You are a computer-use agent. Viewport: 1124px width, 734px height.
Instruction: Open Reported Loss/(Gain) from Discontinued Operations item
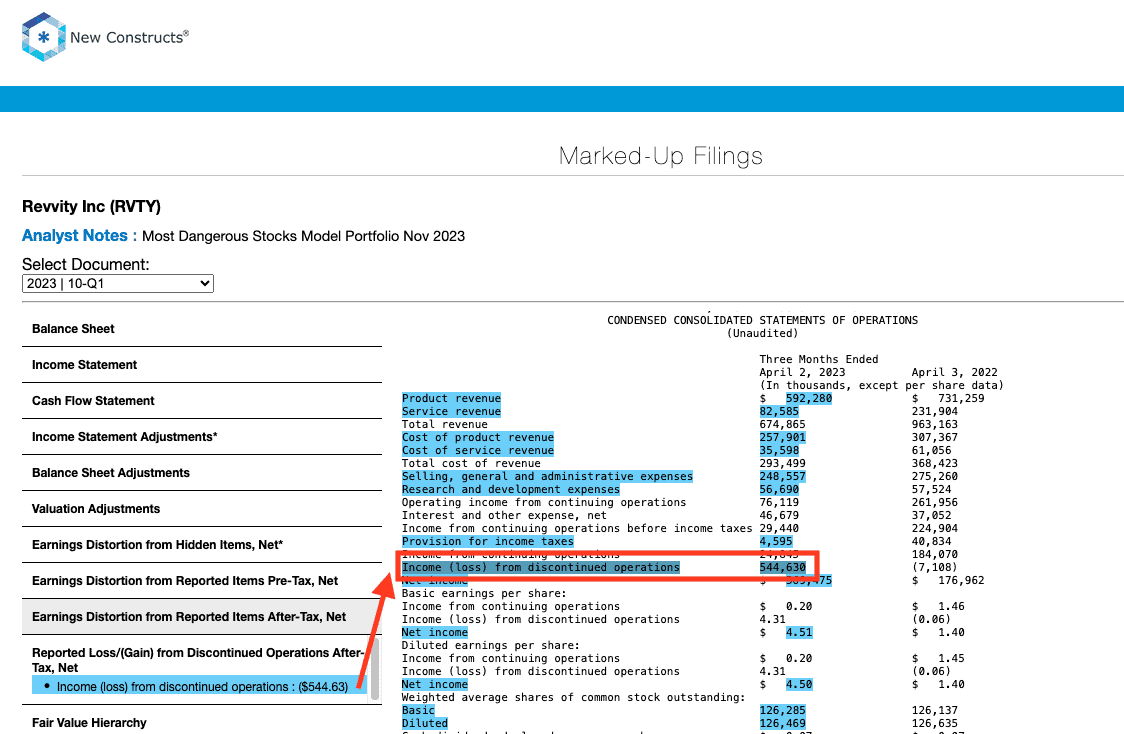(x=197, y=659)
